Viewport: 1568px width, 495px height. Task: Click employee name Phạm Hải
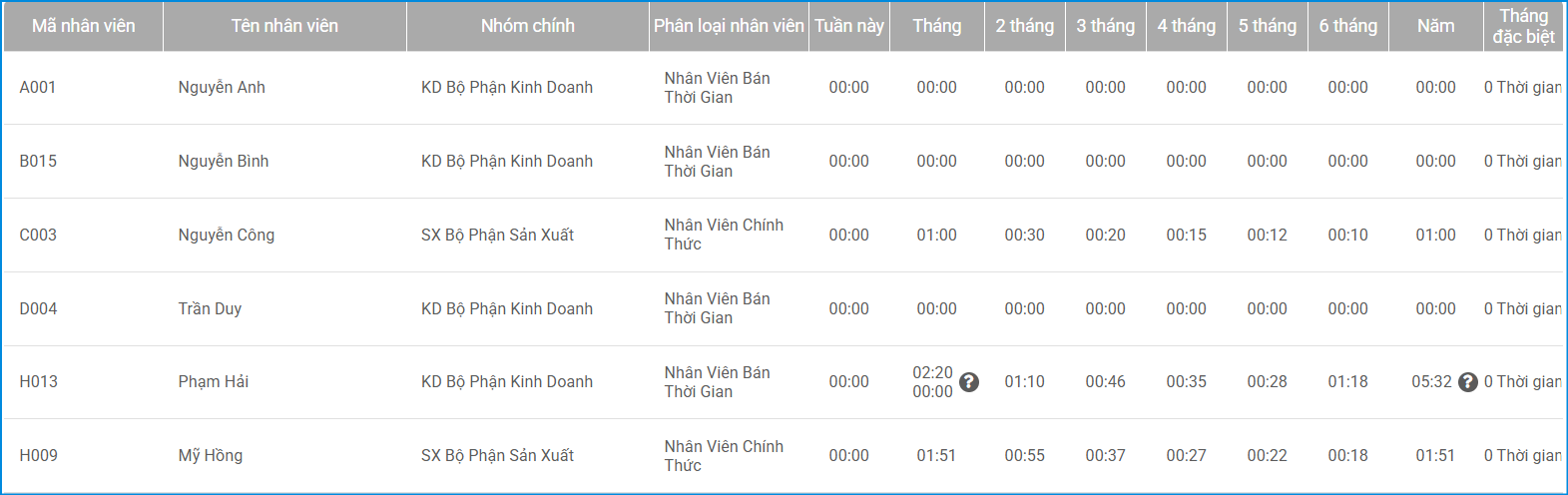(214, 382)
